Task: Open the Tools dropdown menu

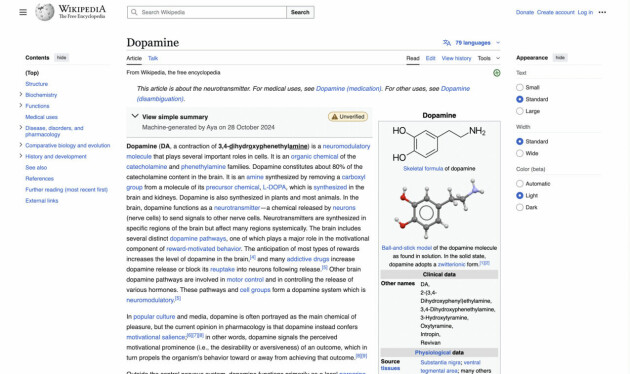Action: pyautogui.click(x=489, y=58)
